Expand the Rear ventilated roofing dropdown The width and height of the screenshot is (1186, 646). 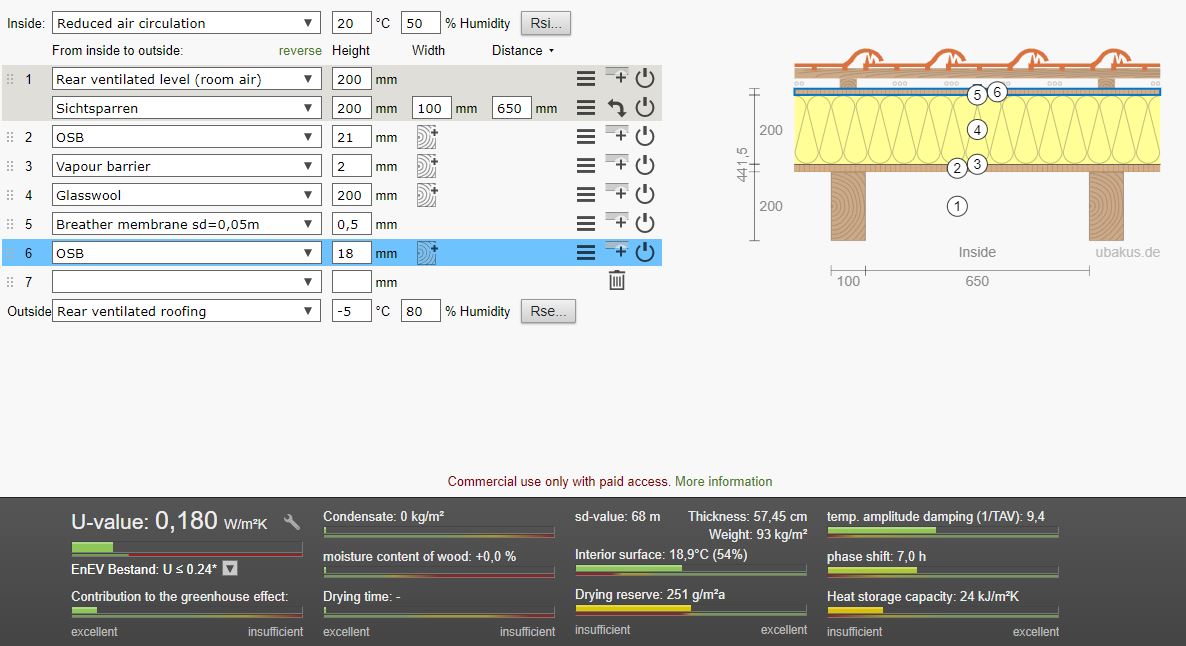186,311
